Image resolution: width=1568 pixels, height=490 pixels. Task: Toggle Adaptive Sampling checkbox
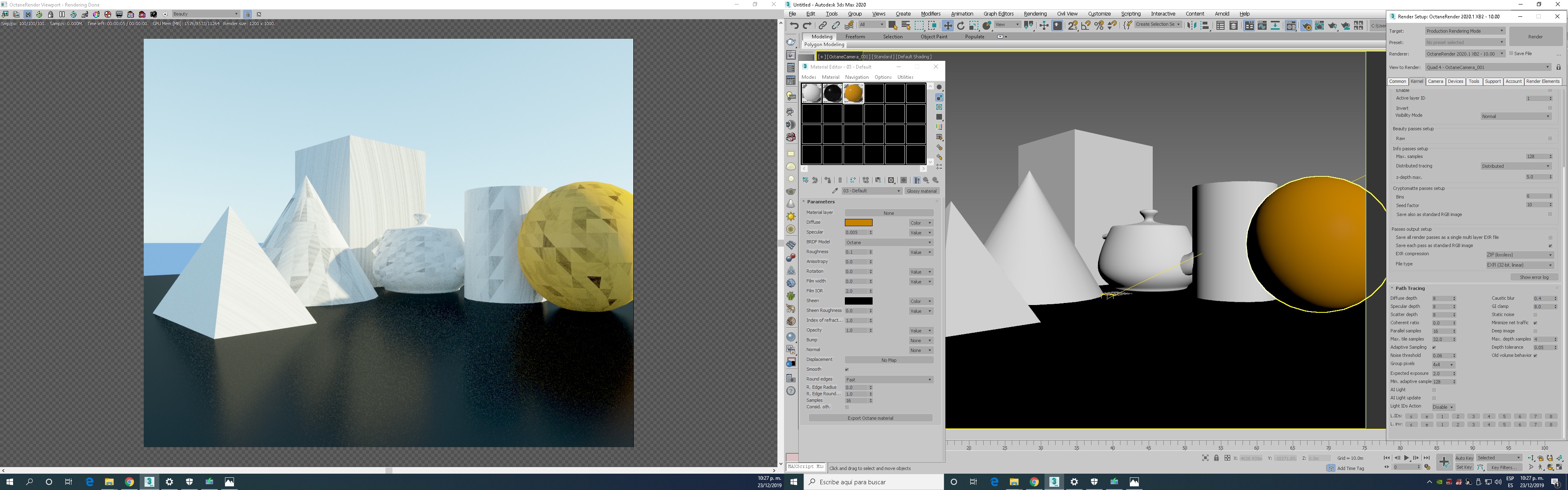point(1434,347)
